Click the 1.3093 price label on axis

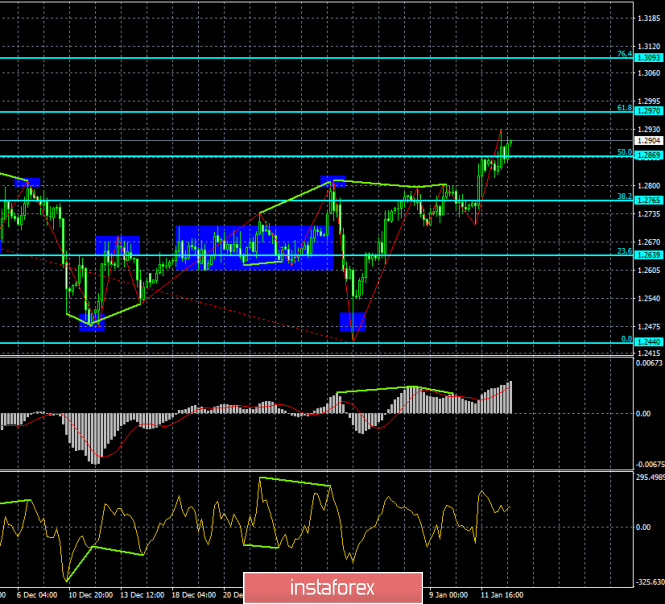point(647,58)
